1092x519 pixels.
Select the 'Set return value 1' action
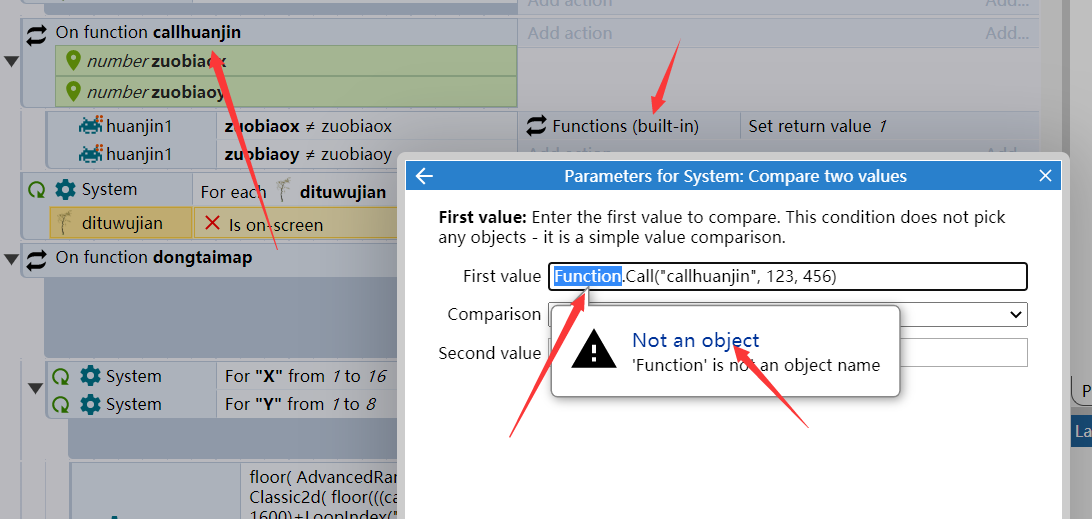click(817, 126)
